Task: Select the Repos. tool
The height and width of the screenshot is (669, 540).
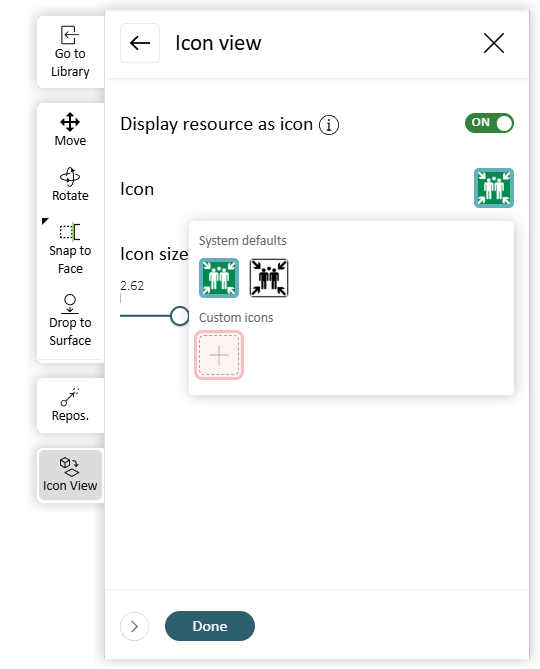Action: (70, 405)
